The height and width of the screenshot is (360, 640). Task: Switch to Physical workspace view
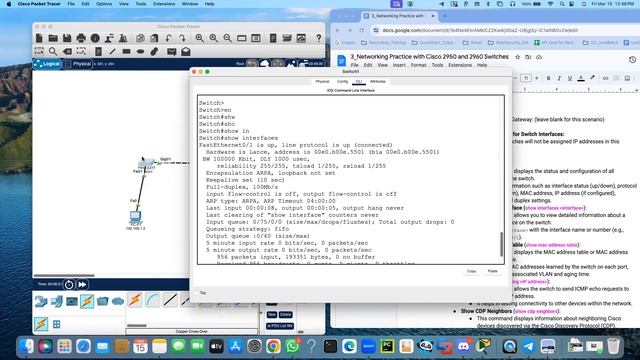point(78,64)
